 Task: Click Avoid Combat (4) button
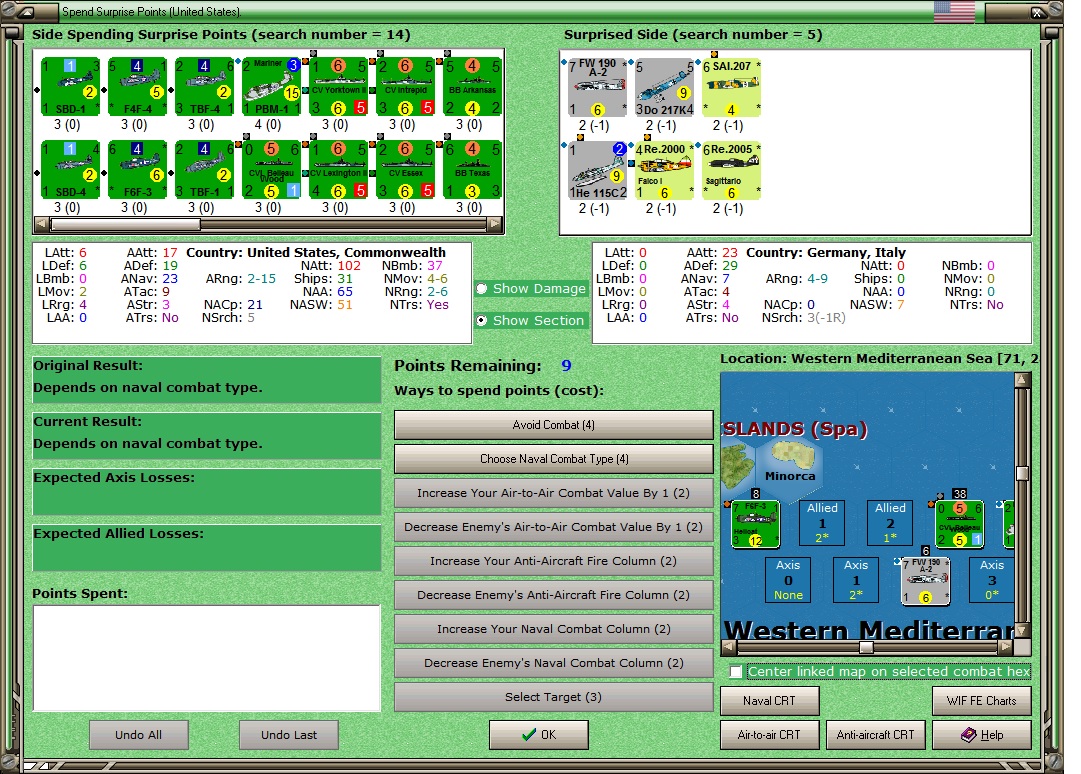(554, 425)
